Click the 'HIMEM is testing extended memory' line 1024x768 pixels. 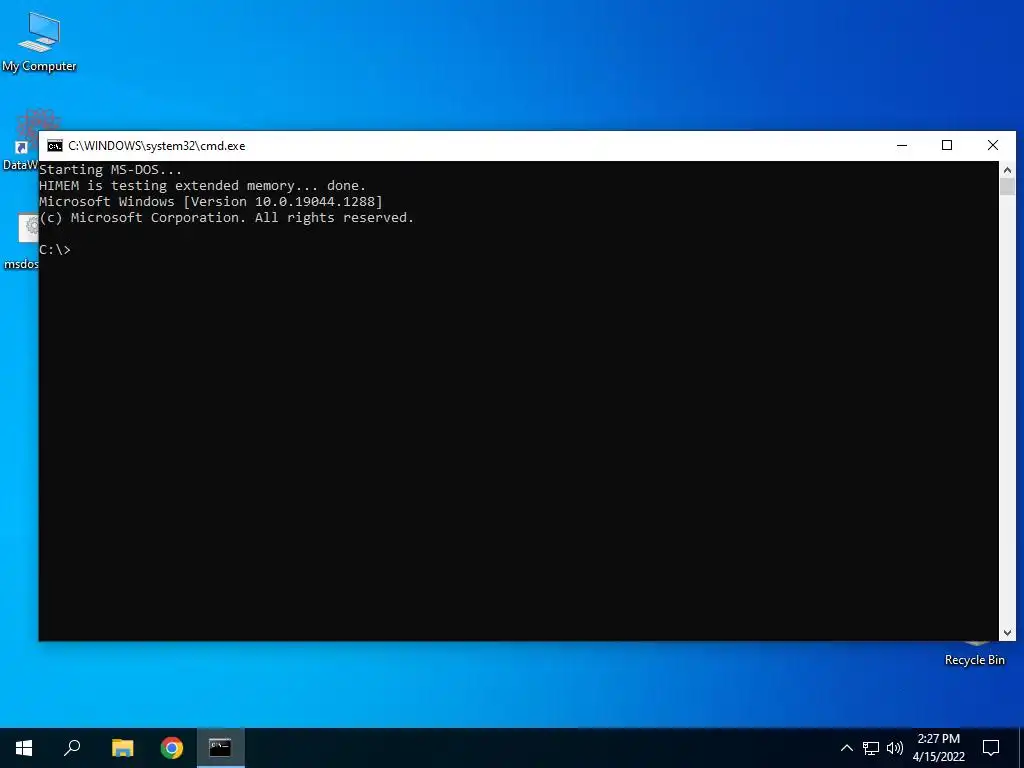coord(202,186)
